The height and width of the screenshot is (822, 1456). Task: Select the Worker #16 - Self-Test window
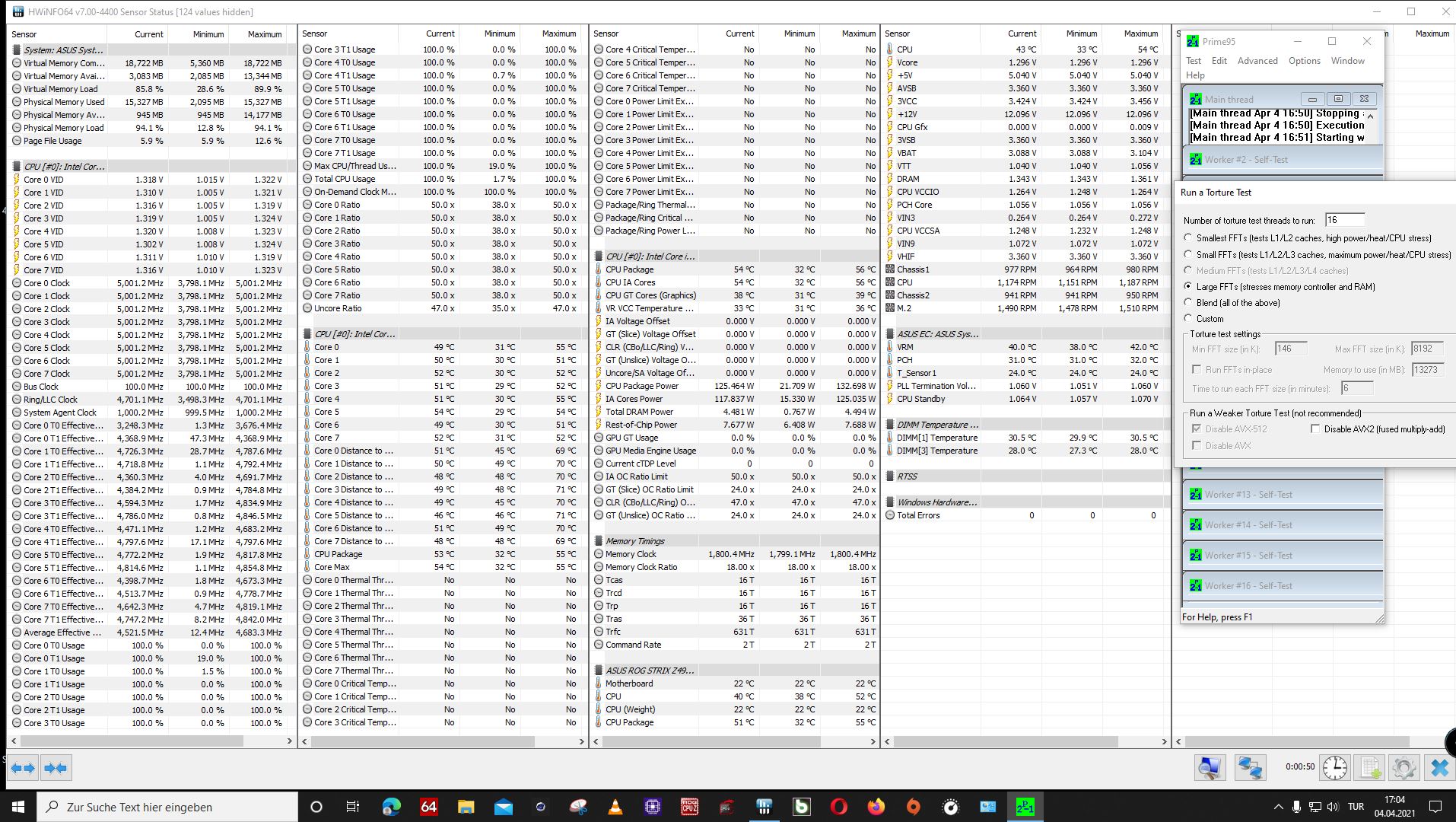click(1283, 586)
